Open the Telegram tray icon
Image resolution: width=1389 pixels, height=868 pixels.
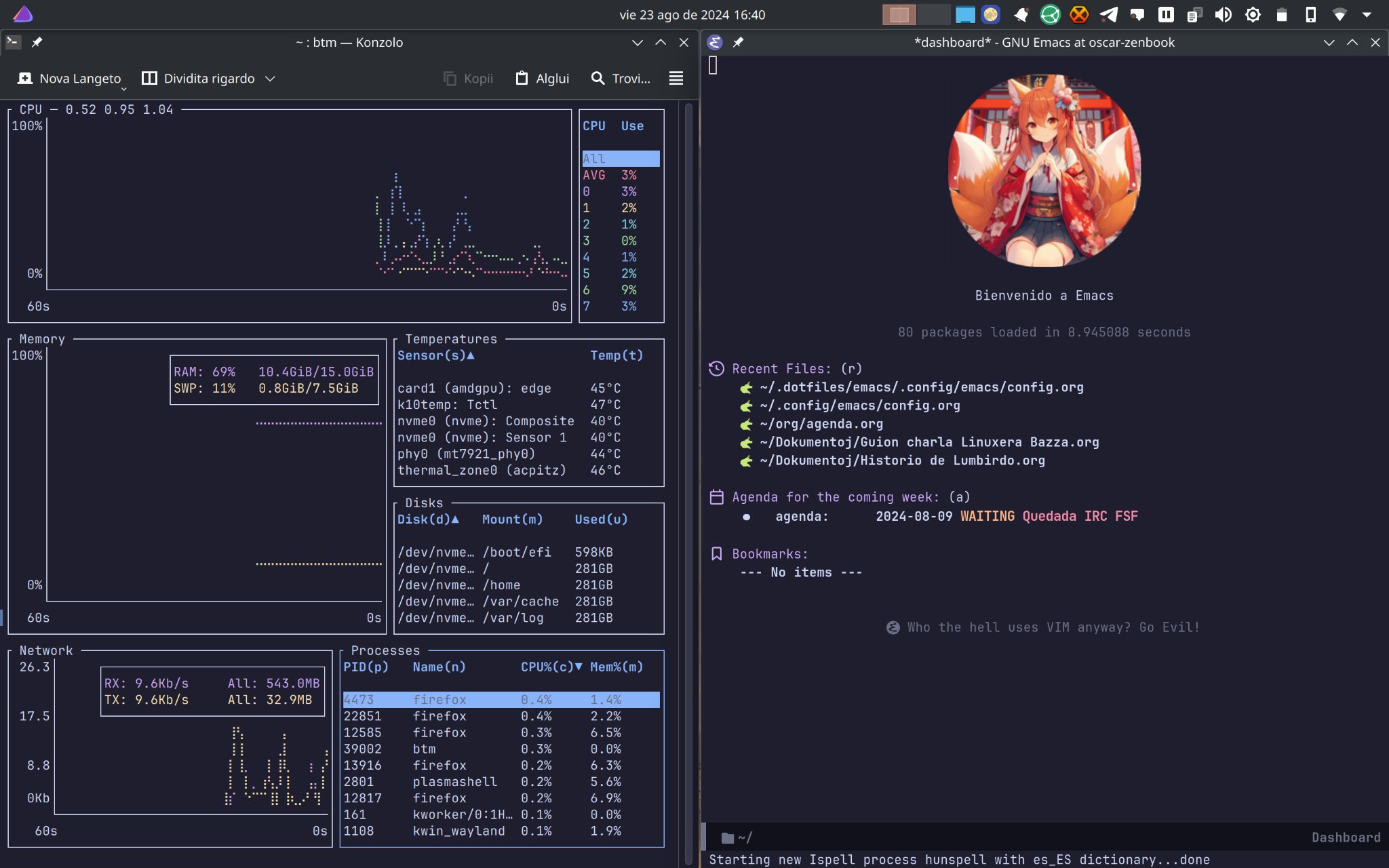coord(1108,14)
